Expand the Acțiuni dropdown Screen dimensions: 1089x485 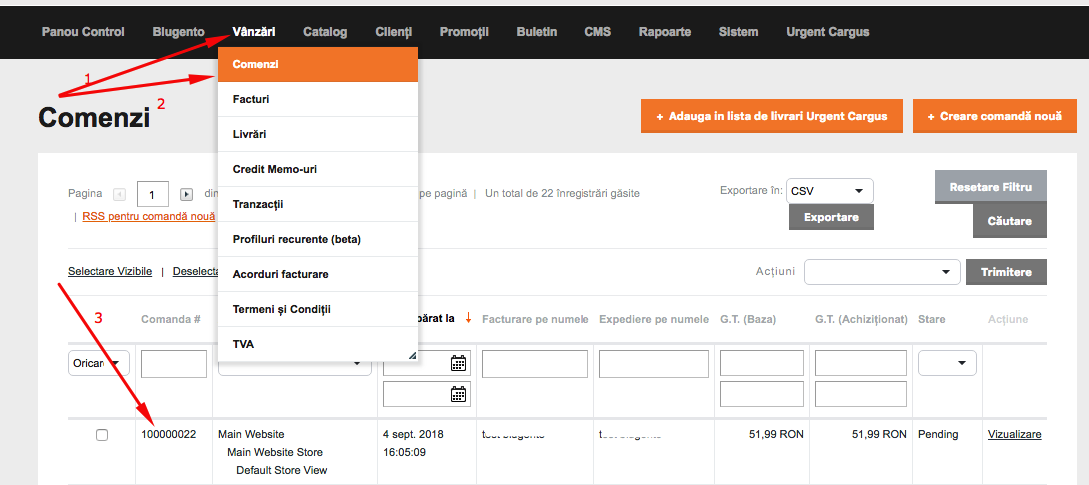[882, 272]
